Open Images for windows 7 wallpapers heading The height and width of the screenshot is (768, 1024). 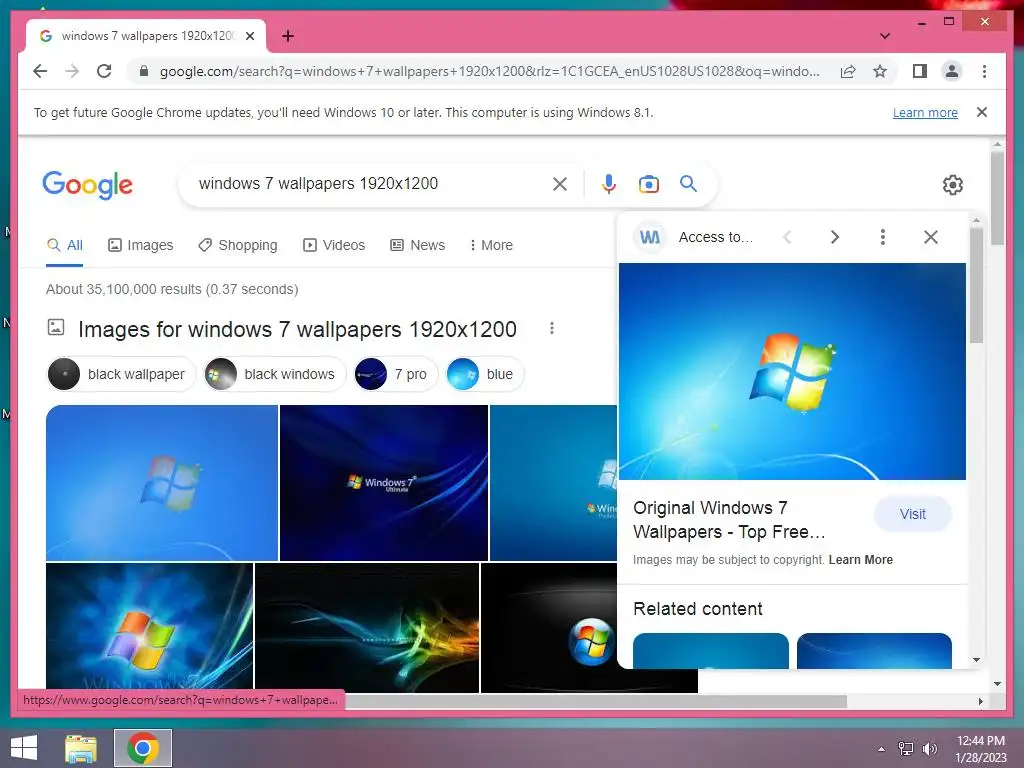pyautogui.click(x=297, y=329)
